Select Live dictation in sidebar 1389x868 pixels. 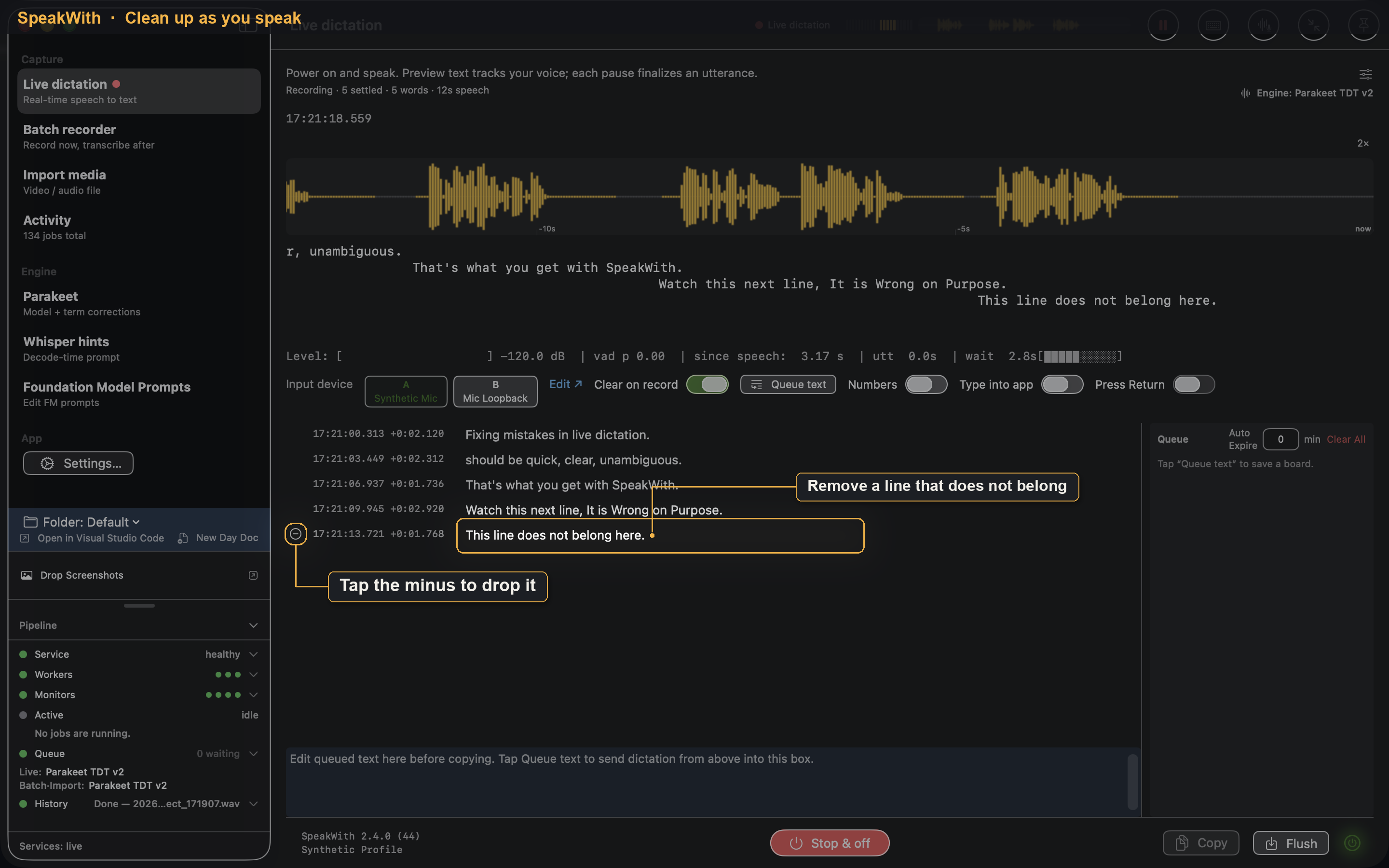tap(139, 91)
